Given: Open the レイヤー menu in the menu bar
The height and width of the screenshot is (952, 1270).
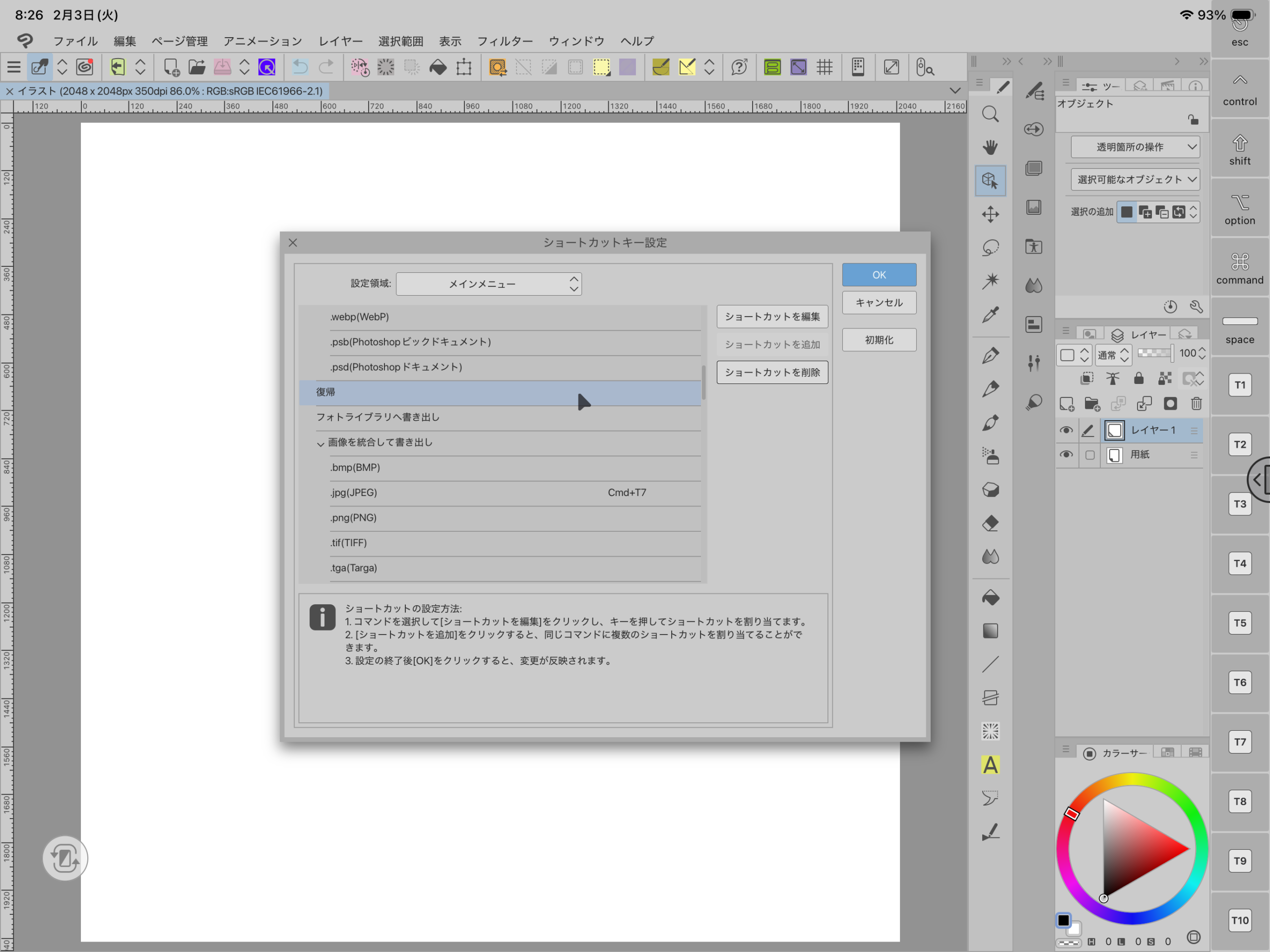Looking at the screenshot, I should 340,41.
